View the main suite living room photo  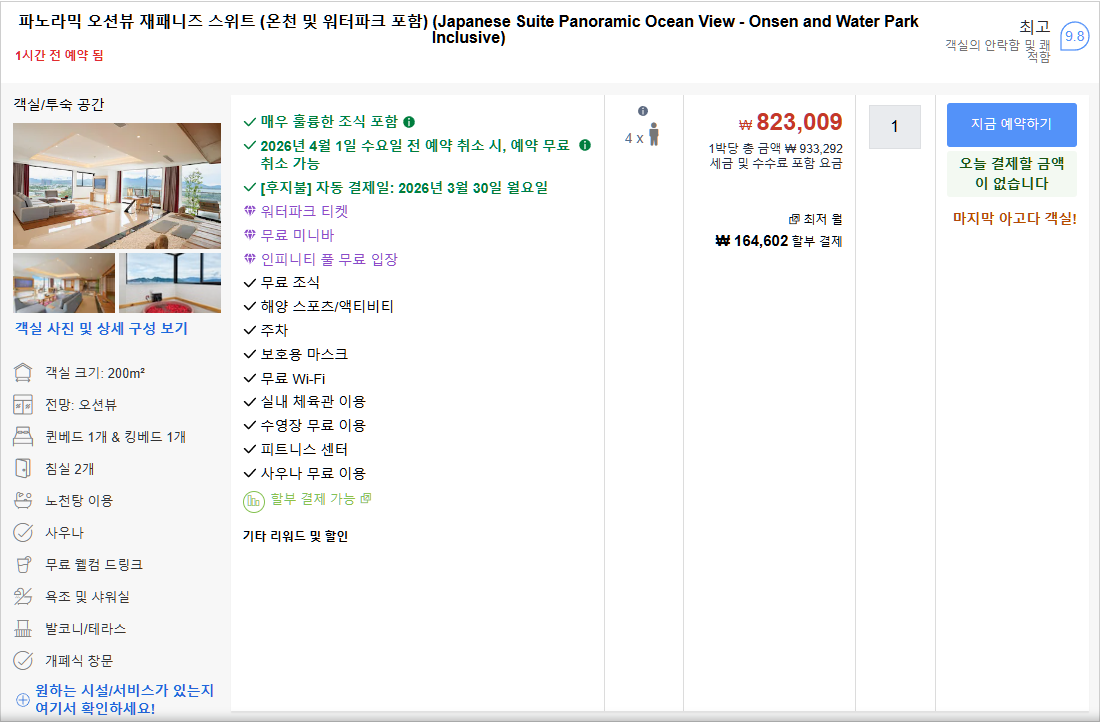(x=117, y=186)
